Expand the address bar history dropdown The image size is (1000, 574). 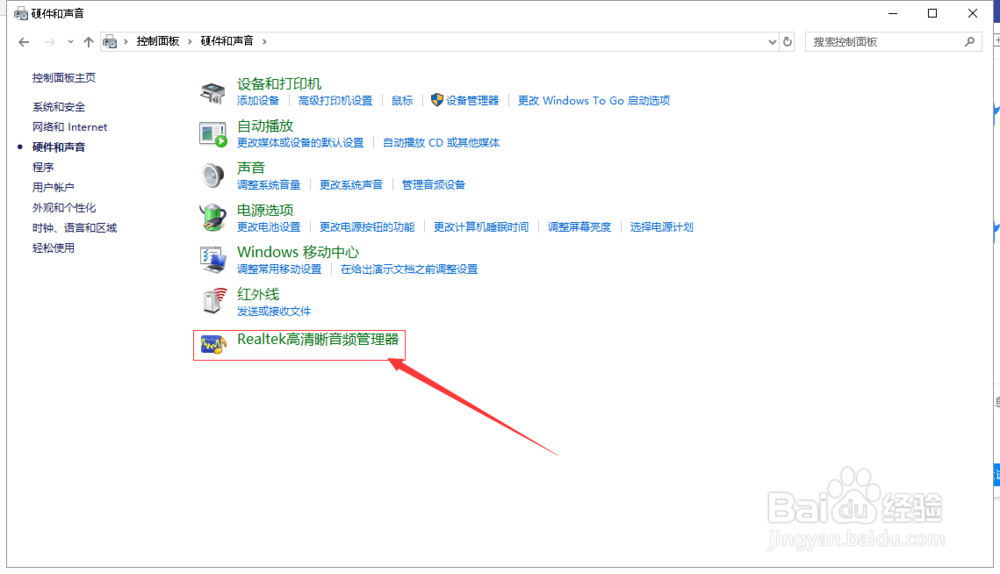coord(772,42)
